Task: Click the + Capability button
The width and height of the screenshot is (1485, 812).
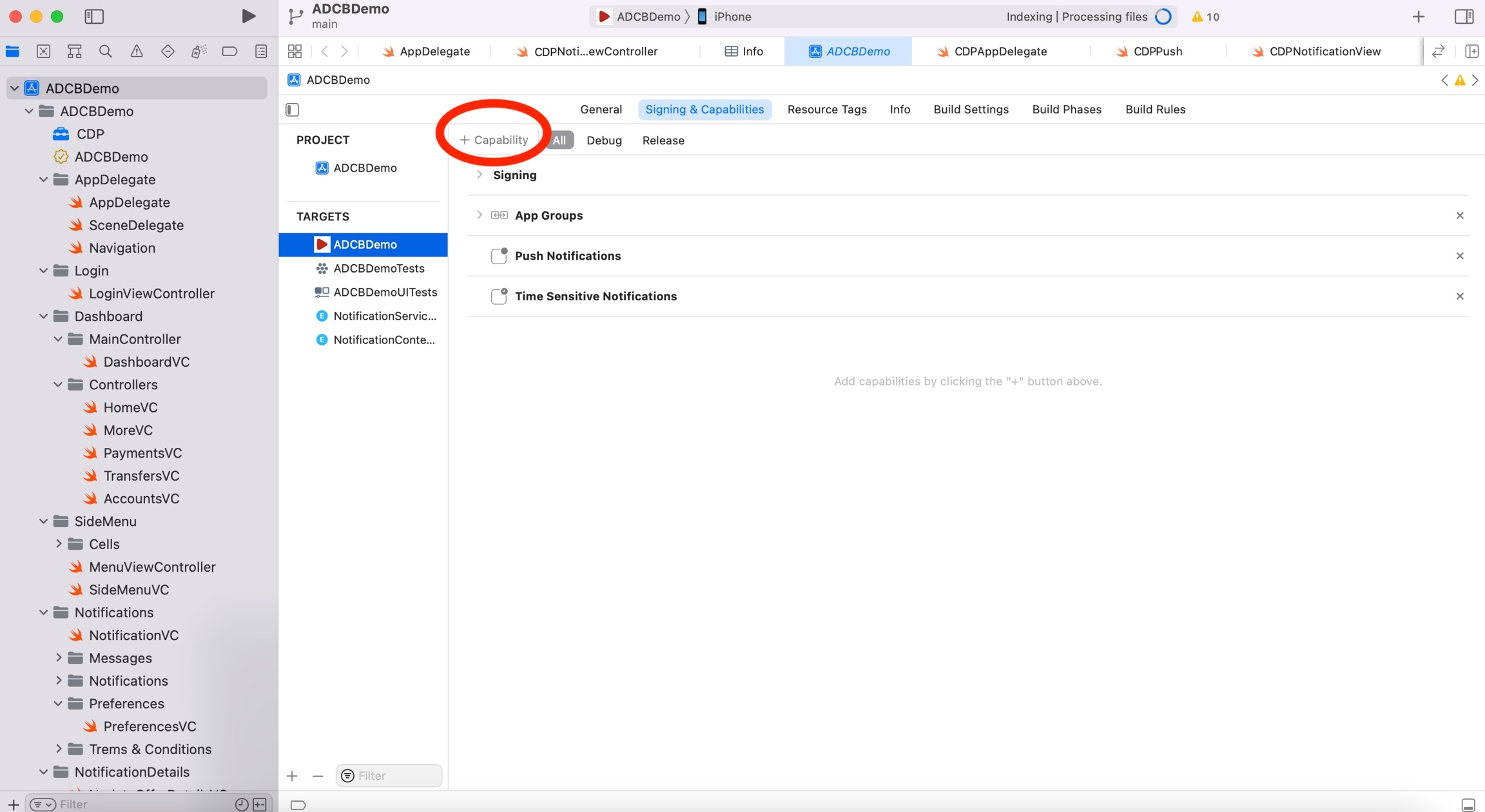Action: click(x=494, y=140)
